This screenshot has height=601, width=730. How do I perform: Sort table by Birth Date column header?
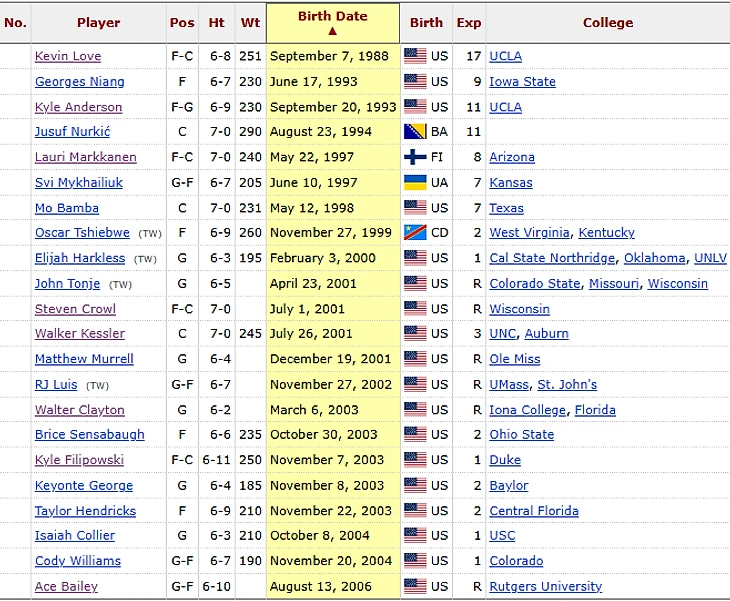pos(333,23)
